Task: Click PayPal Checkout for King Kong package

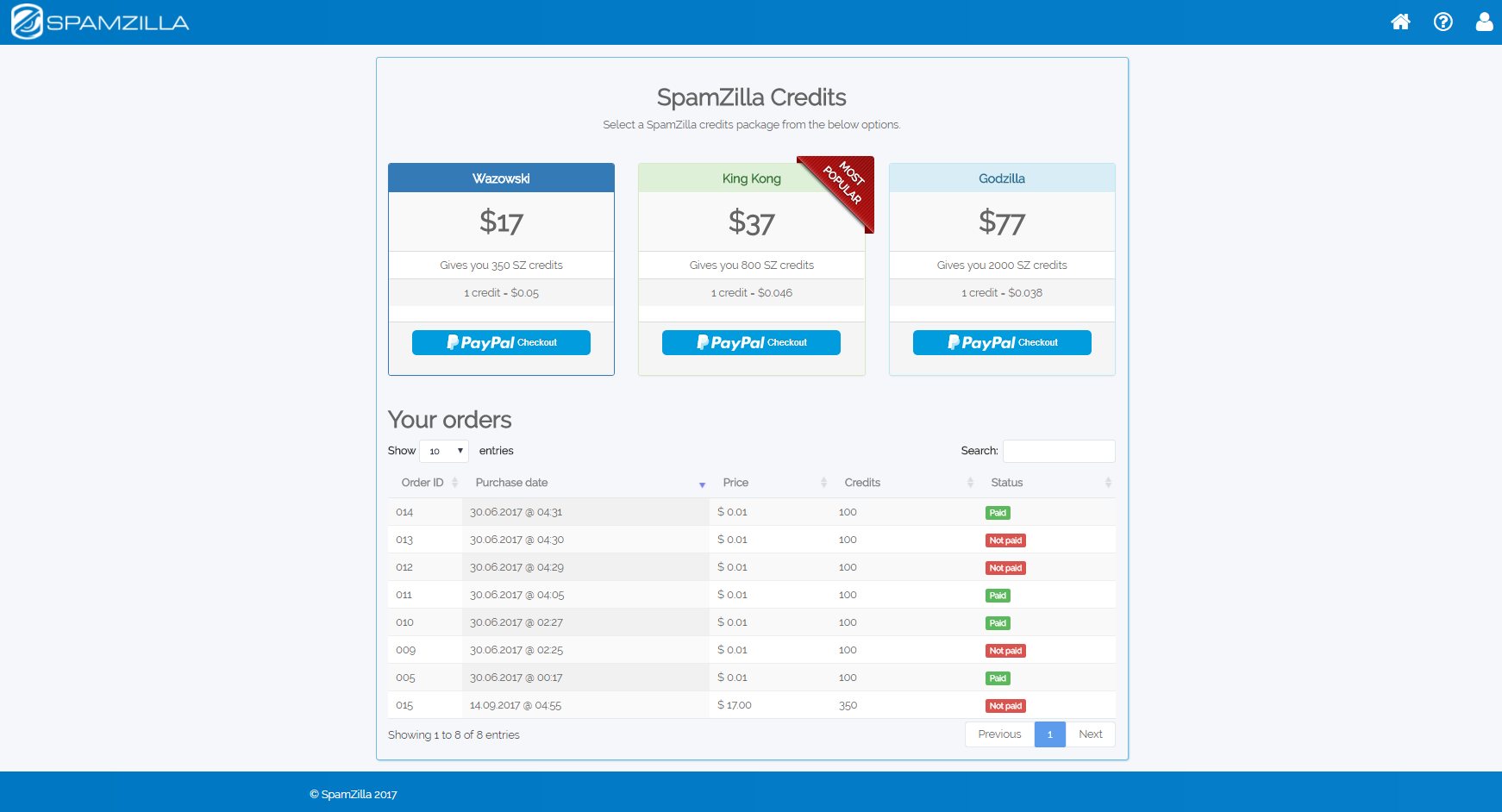Action: coord(751,342)
